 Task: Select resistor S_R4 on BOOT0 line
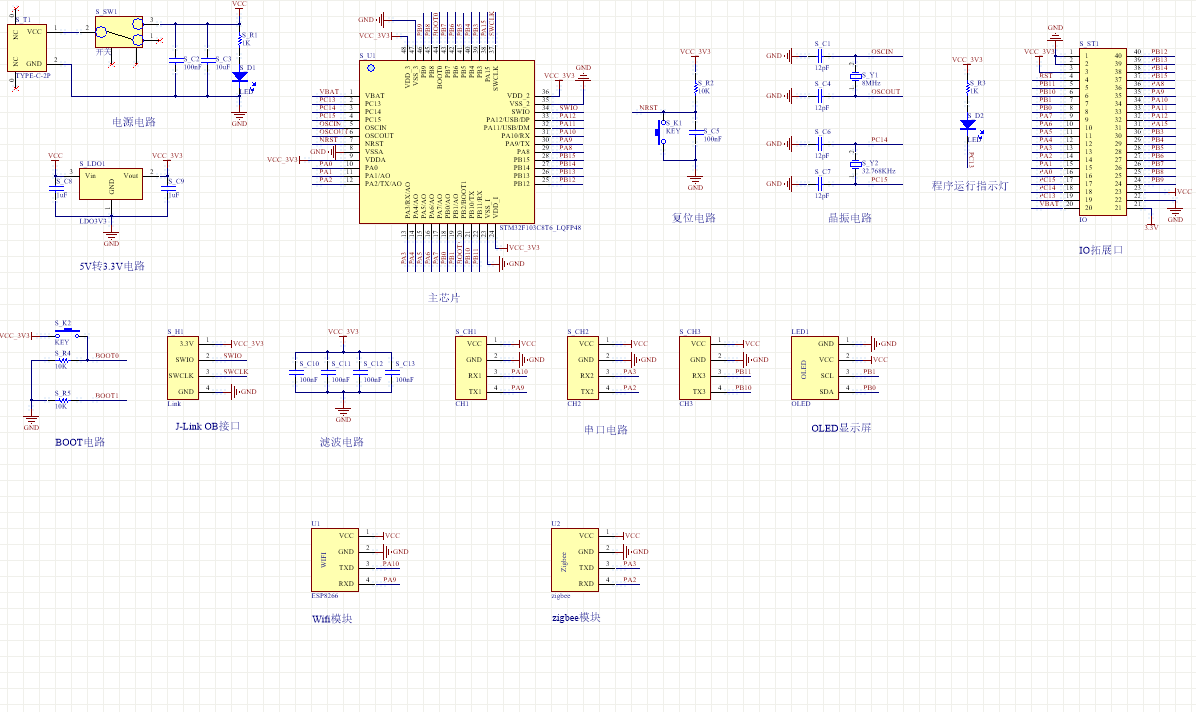pos(63,359)
